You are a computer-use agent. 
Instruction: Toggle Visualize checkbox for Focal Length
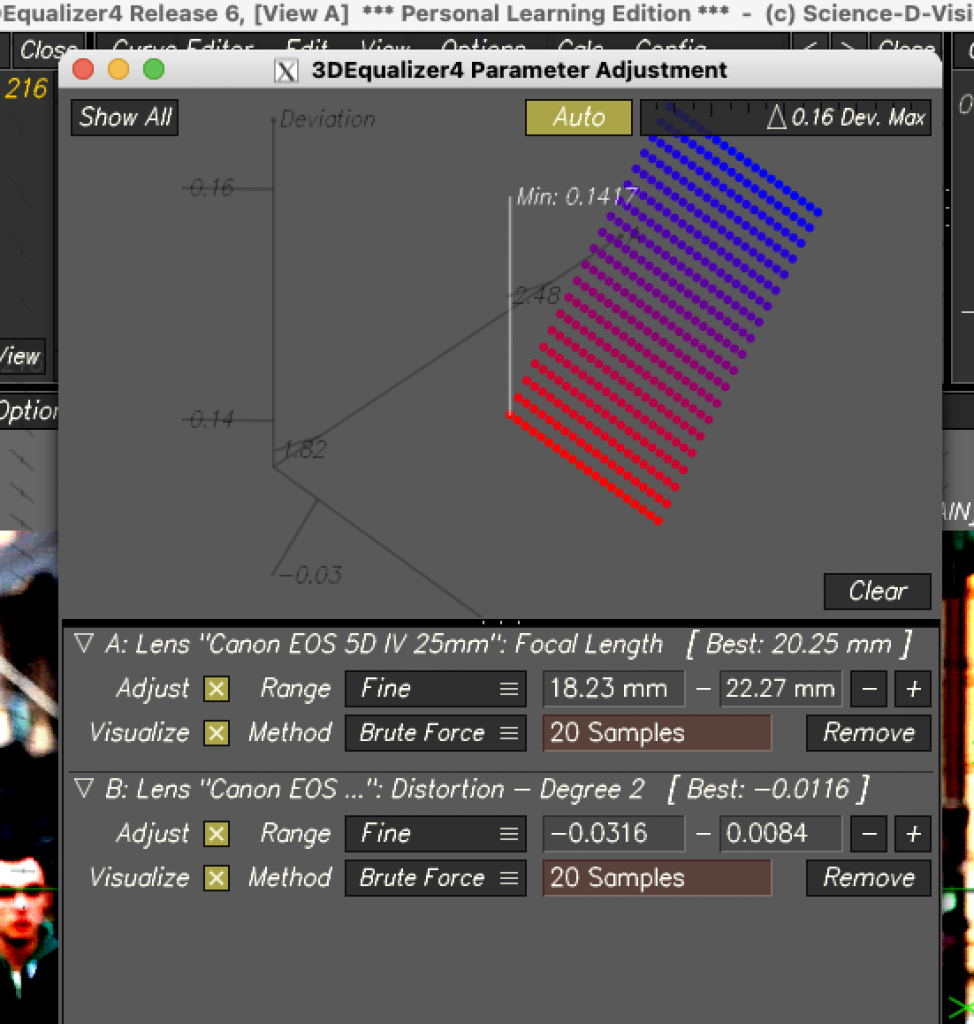[x=216, y=733]
